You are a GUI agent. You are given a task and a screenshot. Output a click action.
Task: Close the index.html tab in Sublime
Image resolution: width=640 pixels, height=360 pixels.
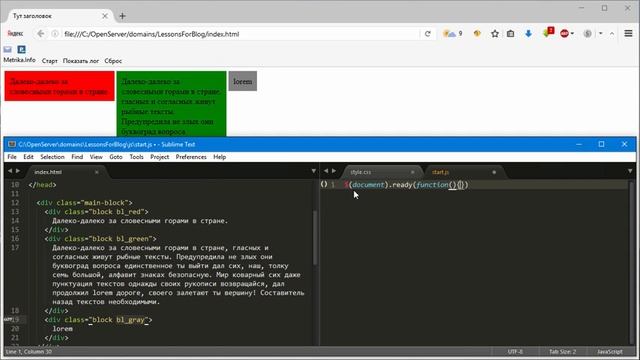97,172
